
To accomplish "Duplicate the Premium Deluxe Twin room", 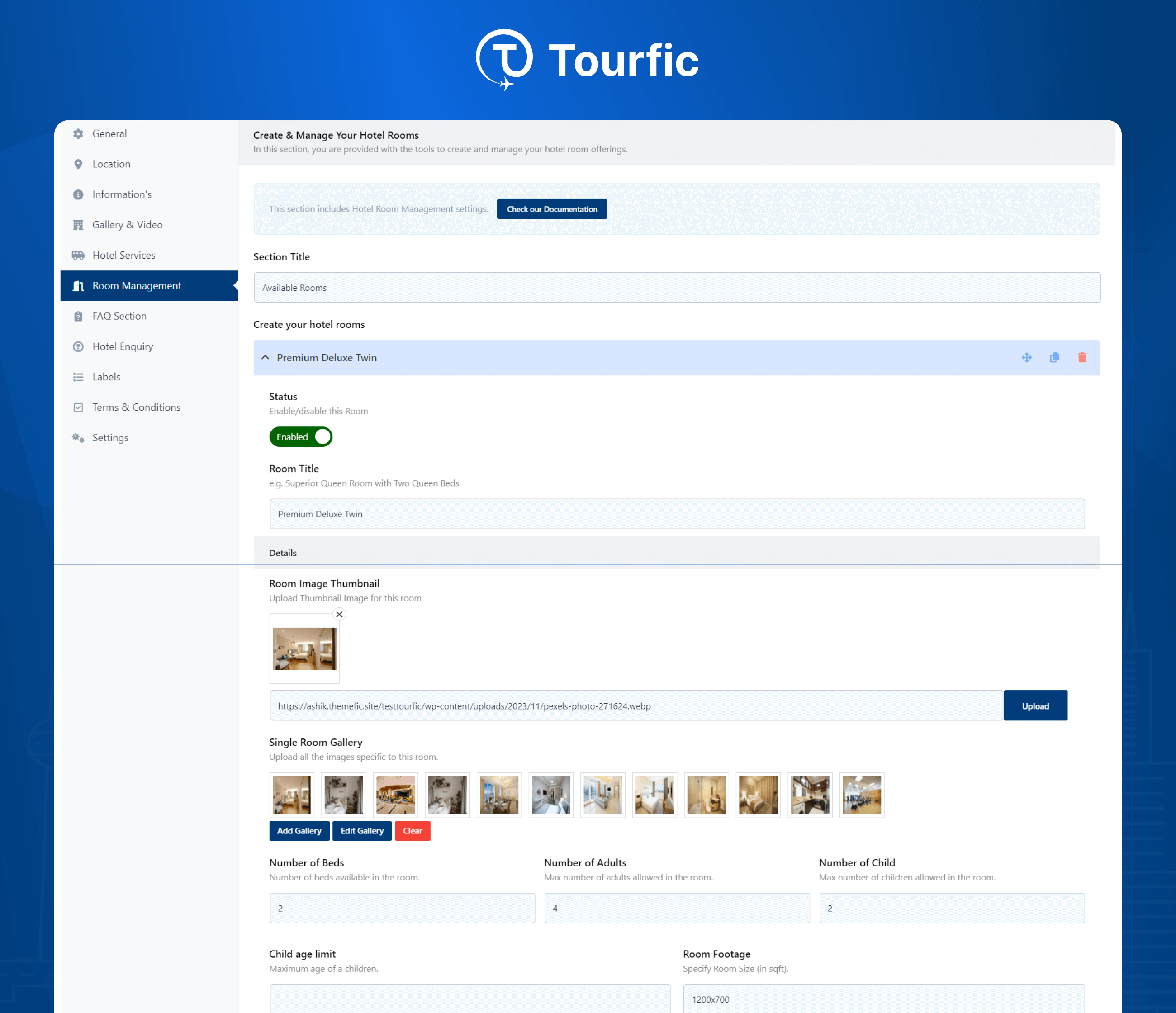I will [x=1054, y=358].
